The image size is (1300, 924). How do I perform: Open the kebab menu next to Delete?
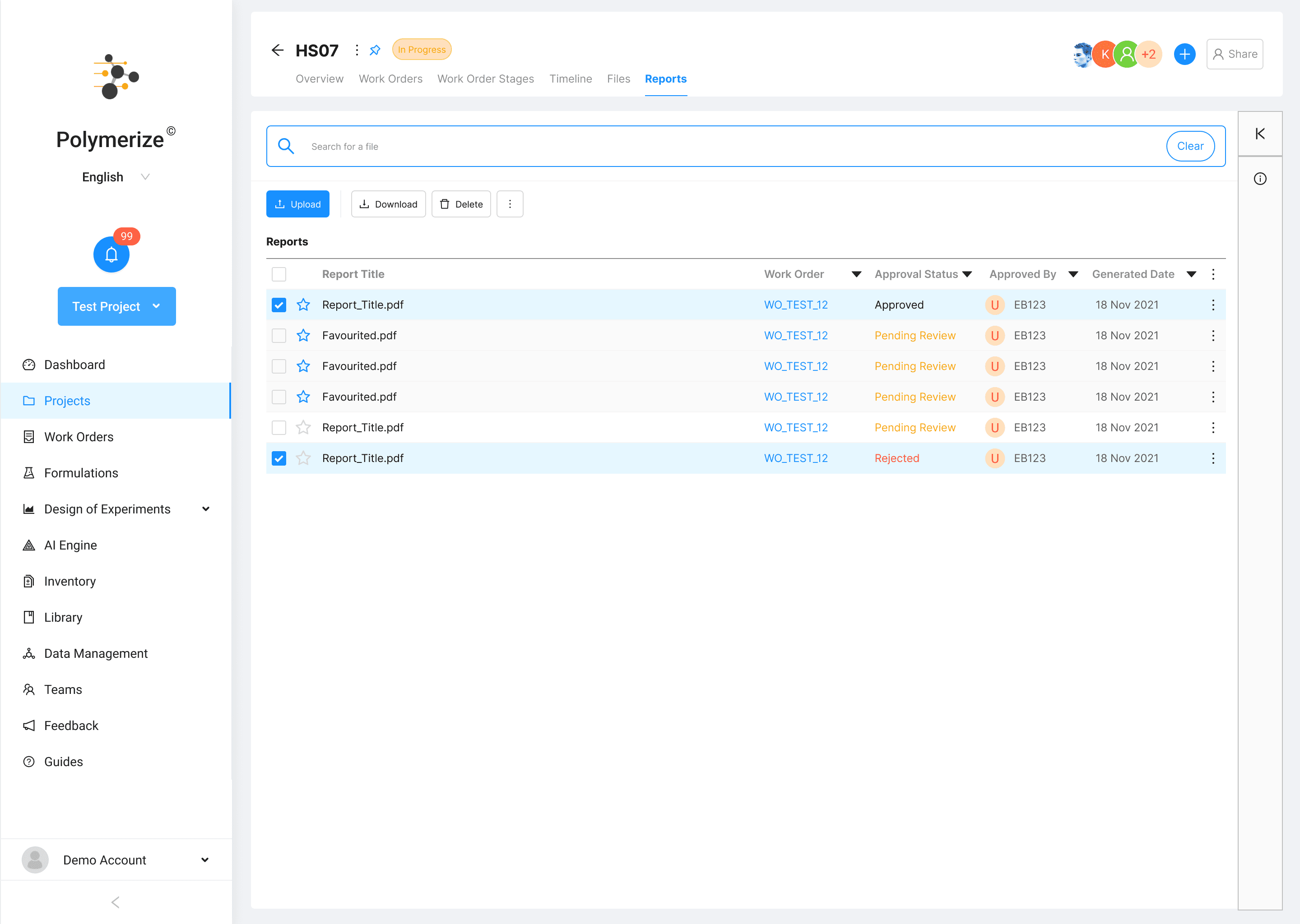click(x=510, y=204)
